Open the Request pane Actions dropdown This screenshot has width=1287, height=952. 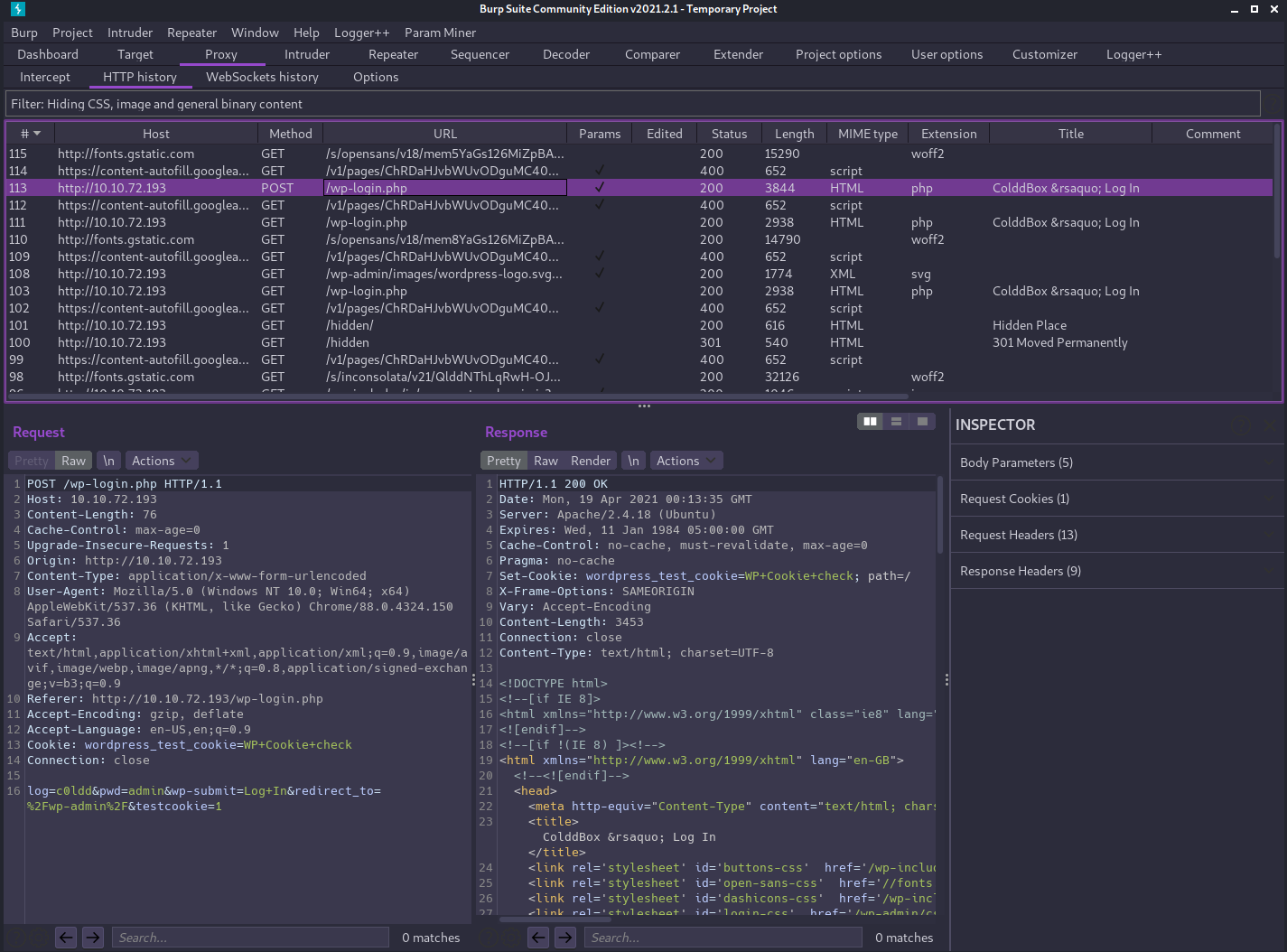[x=161, y=461]
